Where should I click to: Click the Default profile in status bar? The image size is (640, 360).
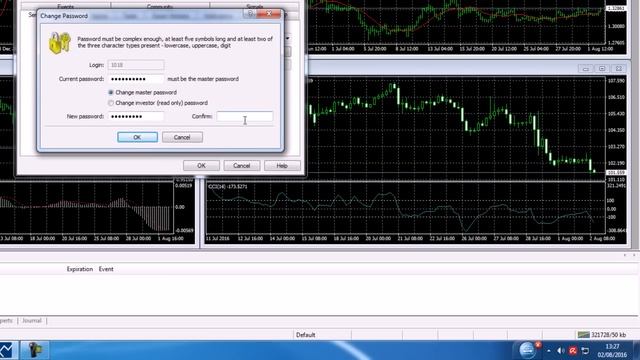305,335
